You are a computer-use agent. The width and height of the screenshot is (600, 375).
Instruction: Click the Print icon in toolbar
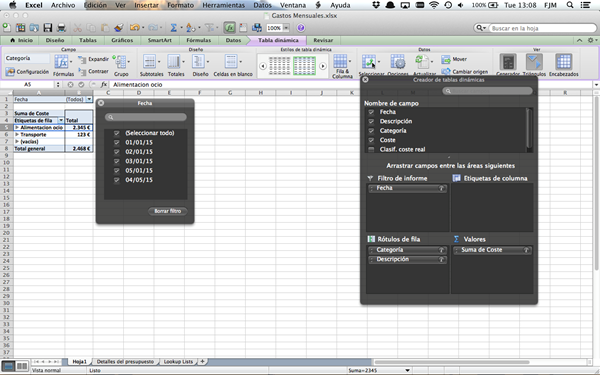pyautogui.click(x=61, y=28)
